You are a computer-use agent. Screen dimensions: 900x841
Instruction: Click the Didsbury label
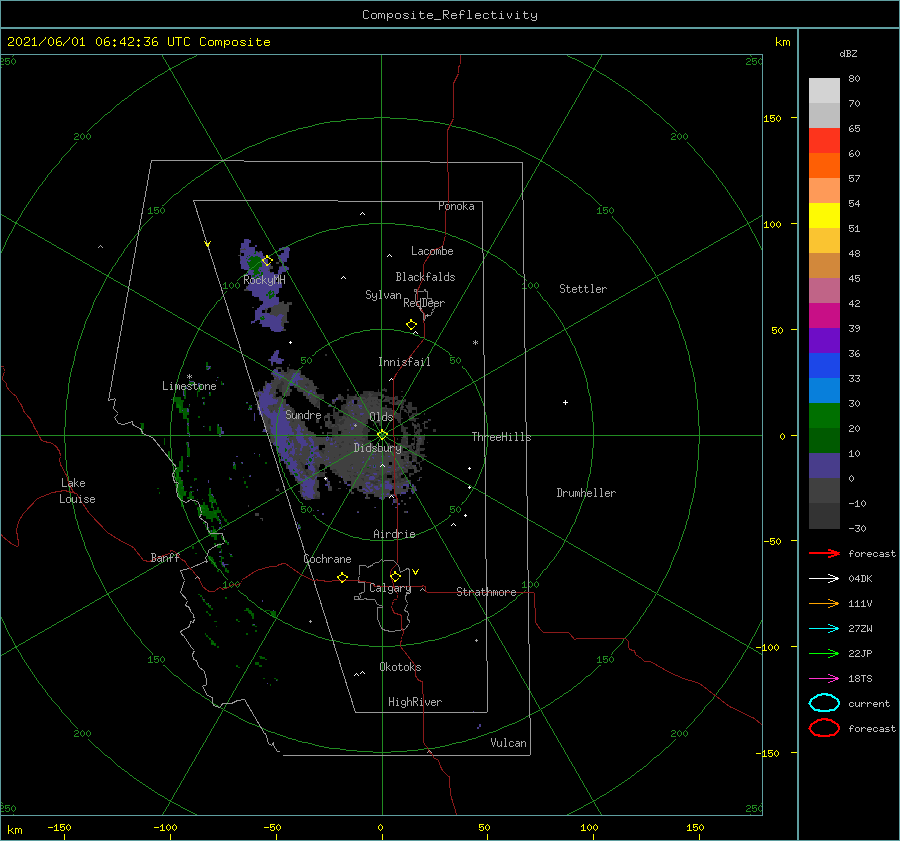[x=378, y=448]
